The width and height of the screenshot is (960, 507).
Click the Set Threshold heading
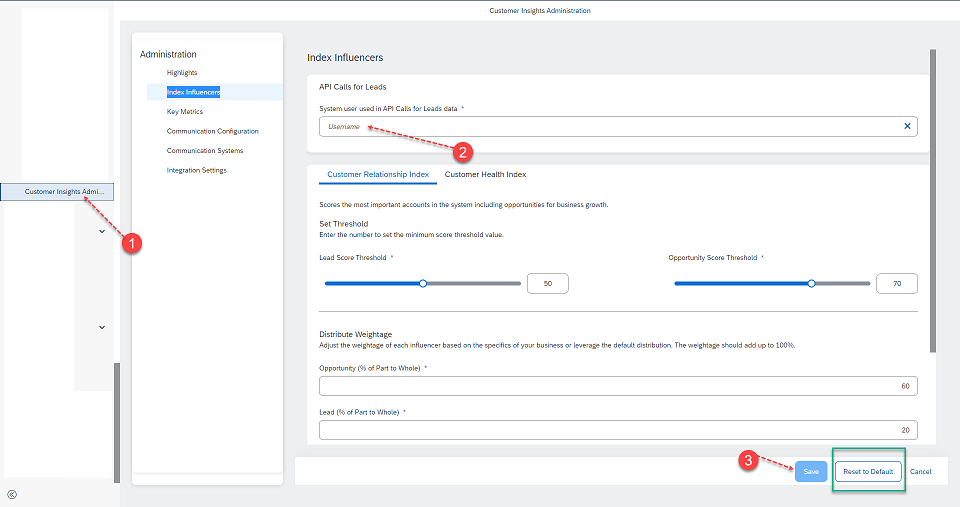pyautogui.click(x=343, y=223)
